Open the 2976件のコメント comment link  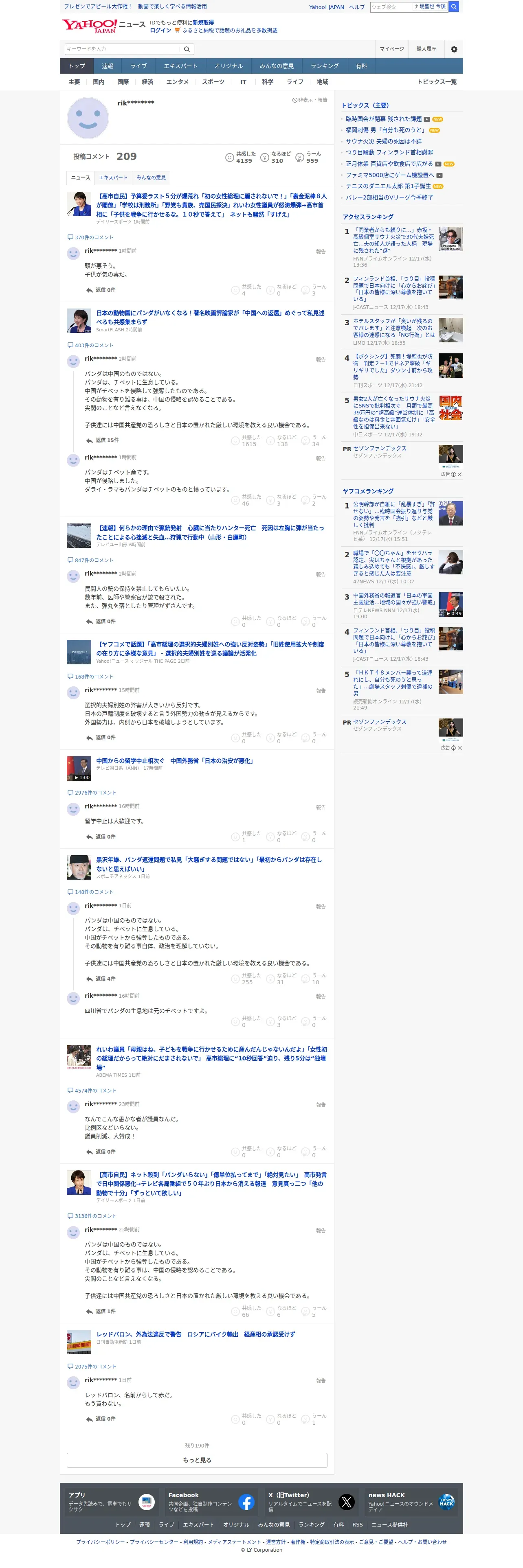[x=92, y=793]
